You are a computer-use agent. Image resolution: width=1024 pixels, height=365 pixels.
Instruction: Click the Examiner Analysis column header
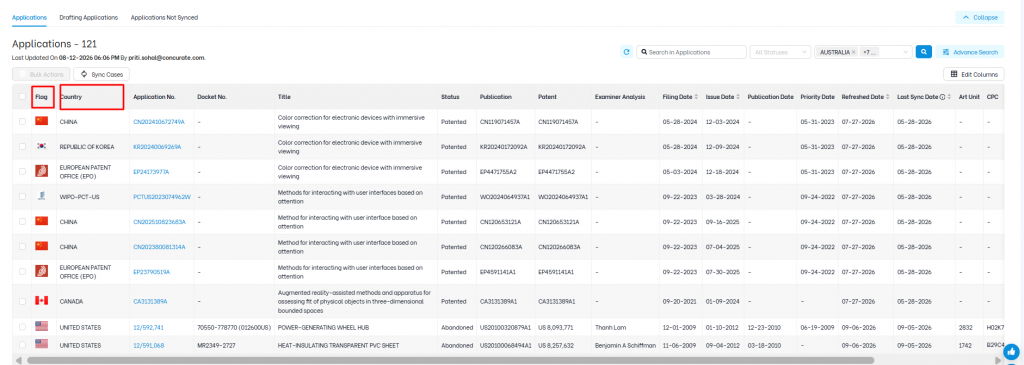pyautogui.click(x=620, y=97)
